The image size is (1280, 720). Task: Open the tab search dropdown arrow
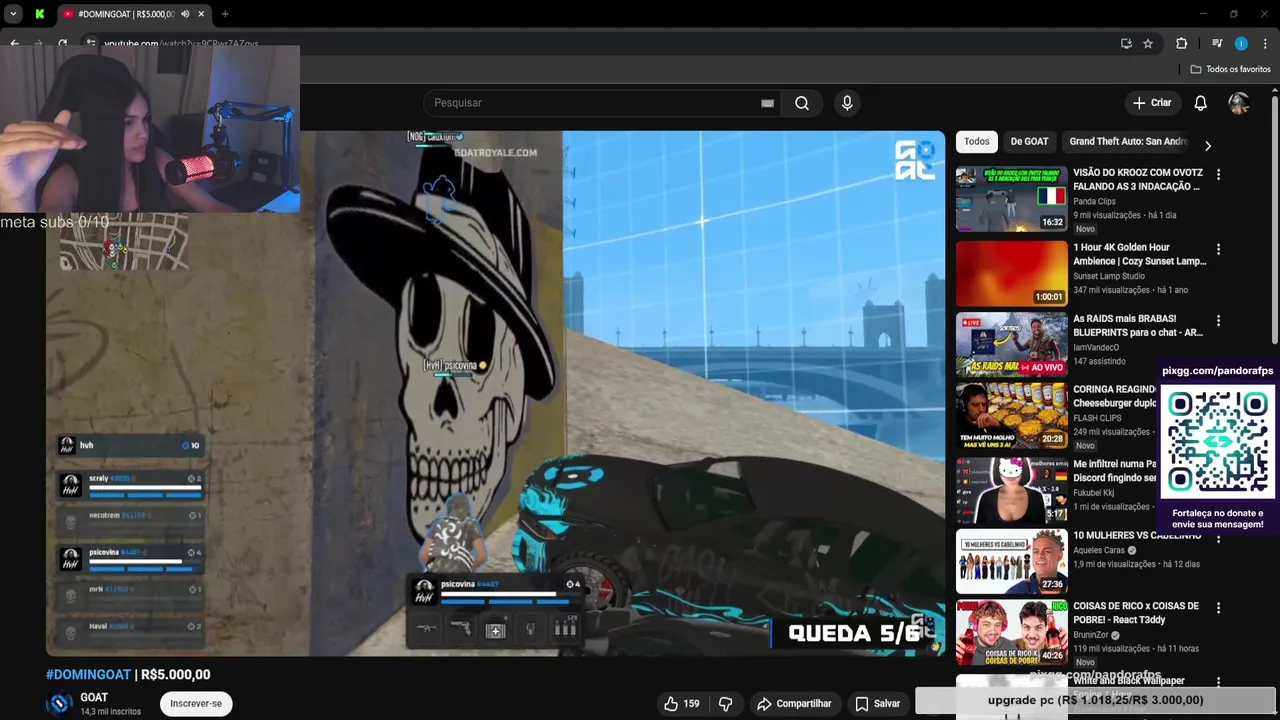13,14
